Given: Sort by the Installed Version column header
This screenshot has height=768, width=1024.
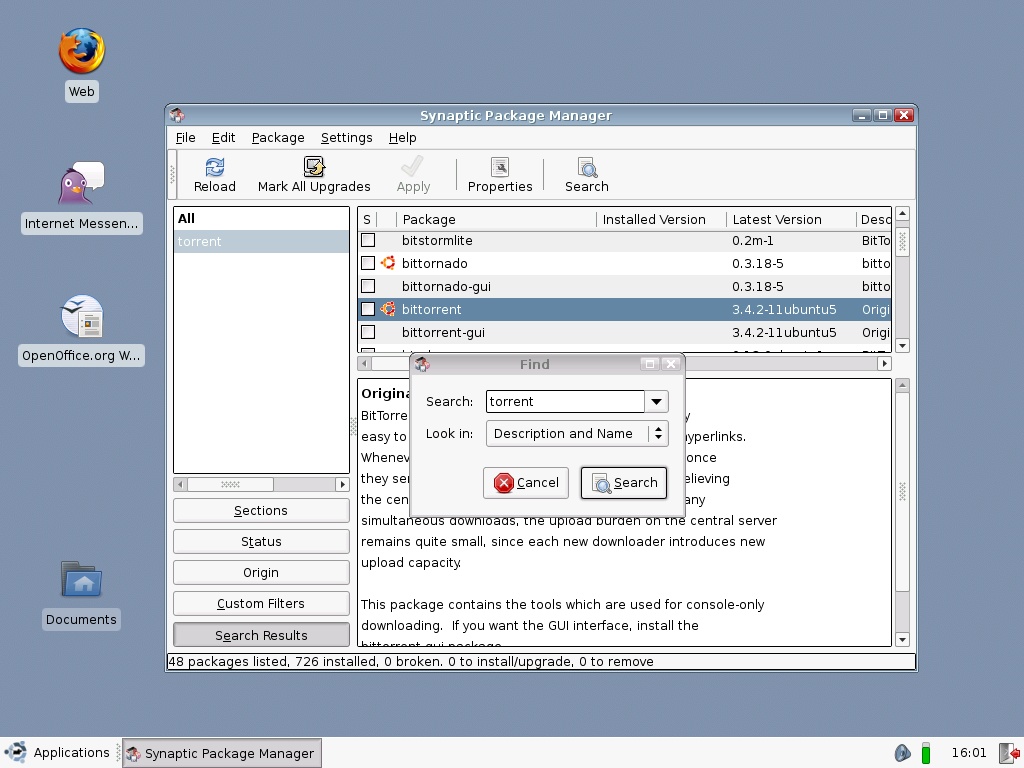Looking at the screenshot, I should (661, 219).
